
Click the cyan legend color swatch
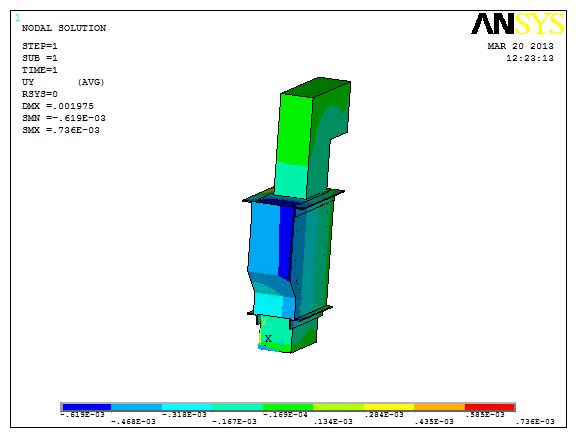(187, 407)
